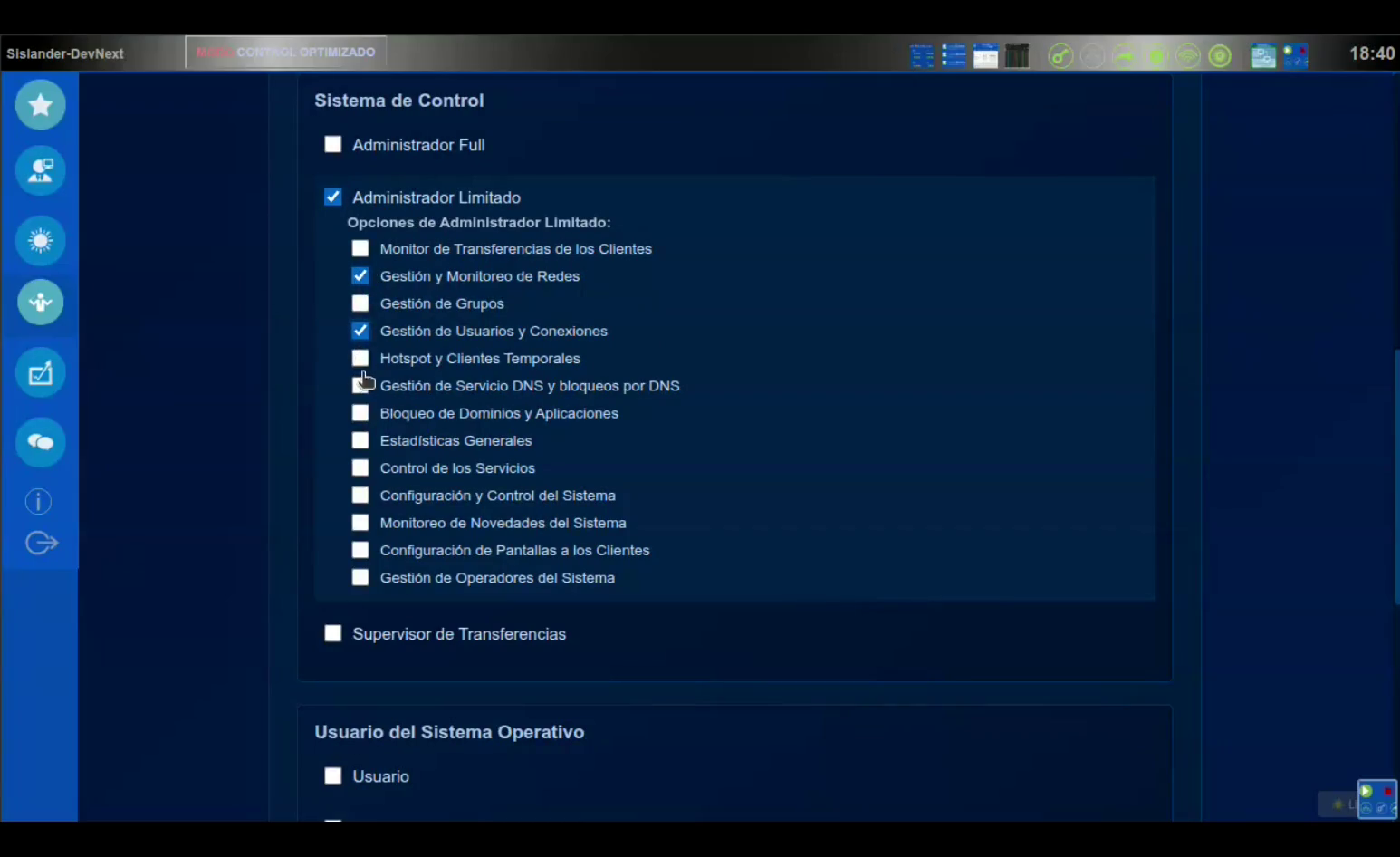
Task: Select the sun-shaped icon in sidebar
Action: pos(40,240)
